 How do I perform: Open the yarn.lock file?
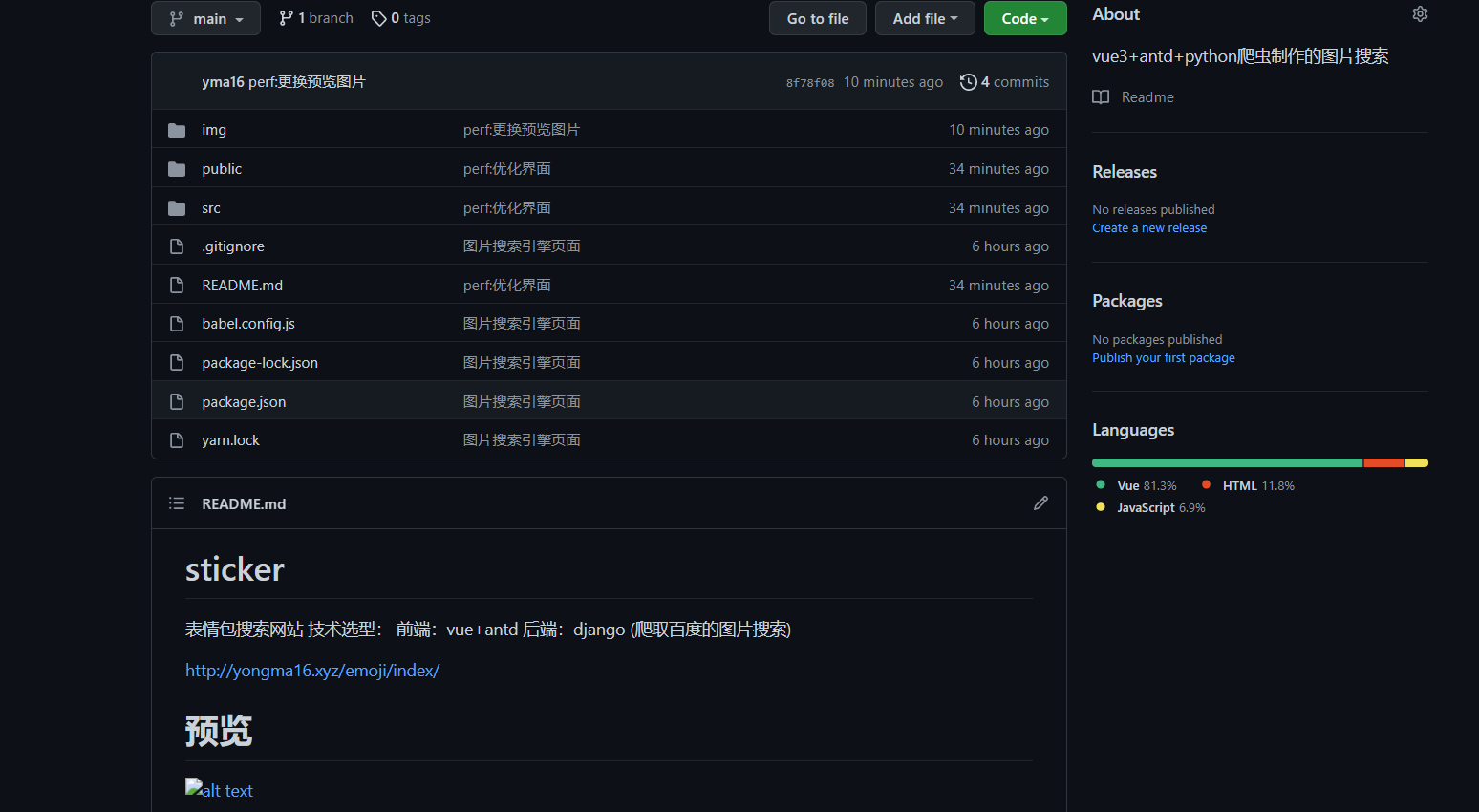tap(230, 440)
